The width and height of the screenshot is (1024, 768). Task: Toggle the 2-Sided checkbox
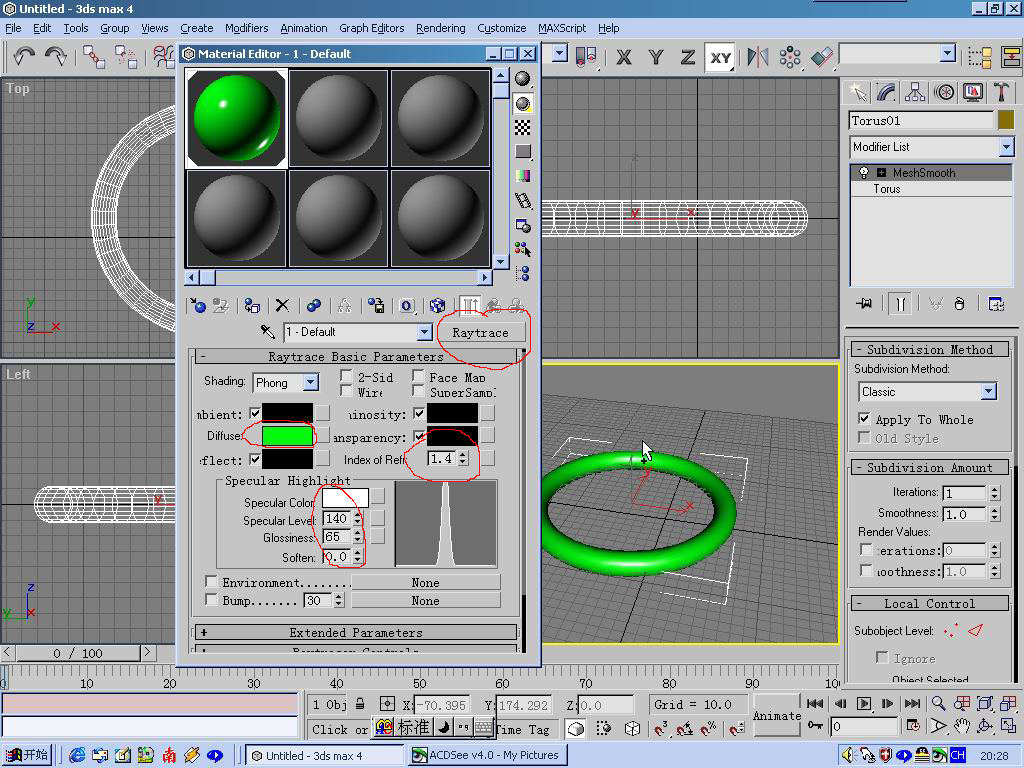[347, 376]
